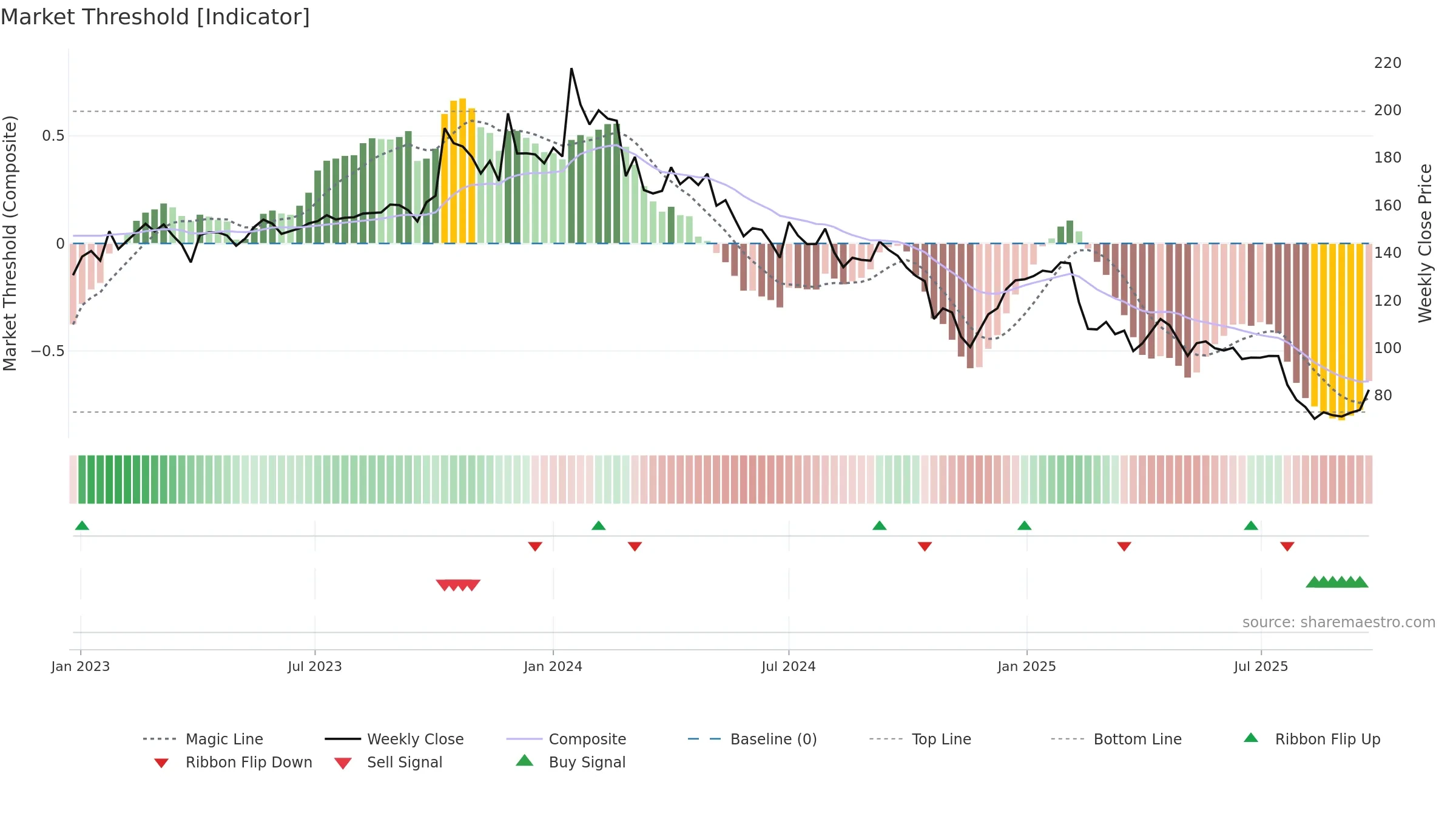
Task: Toggle the Bottom Line legend entry
Action: 1116,739
